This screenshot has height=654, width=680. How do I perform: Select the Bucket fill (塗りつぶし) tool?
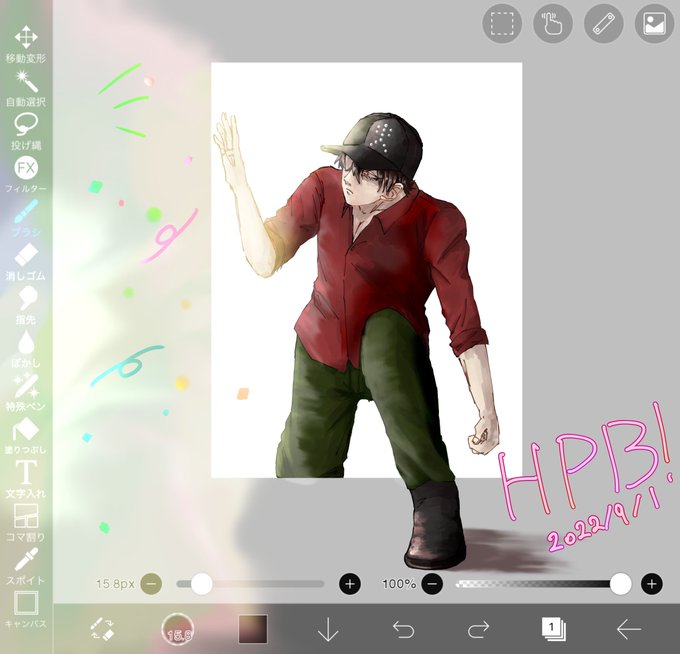click(x=26, y=435)
